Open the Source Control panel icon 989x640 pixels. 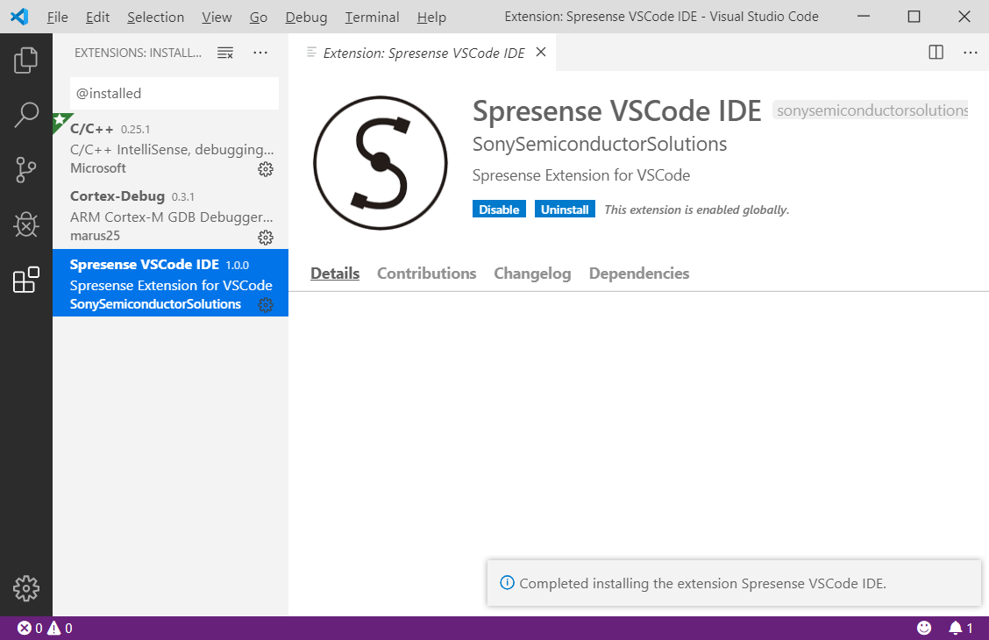[x=26, y=170]
